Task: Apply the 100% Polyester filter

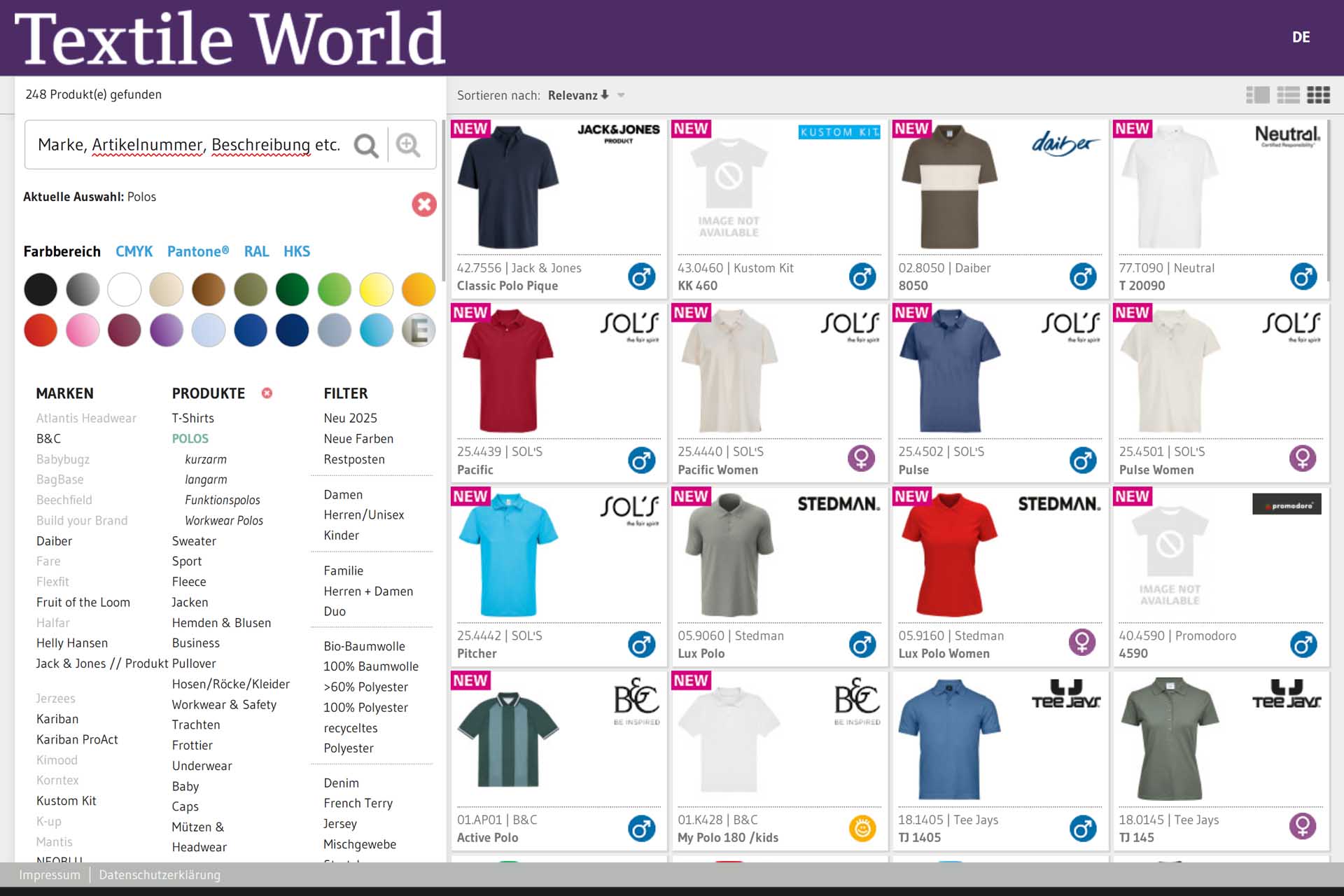Action: click(x=365, y=707)
